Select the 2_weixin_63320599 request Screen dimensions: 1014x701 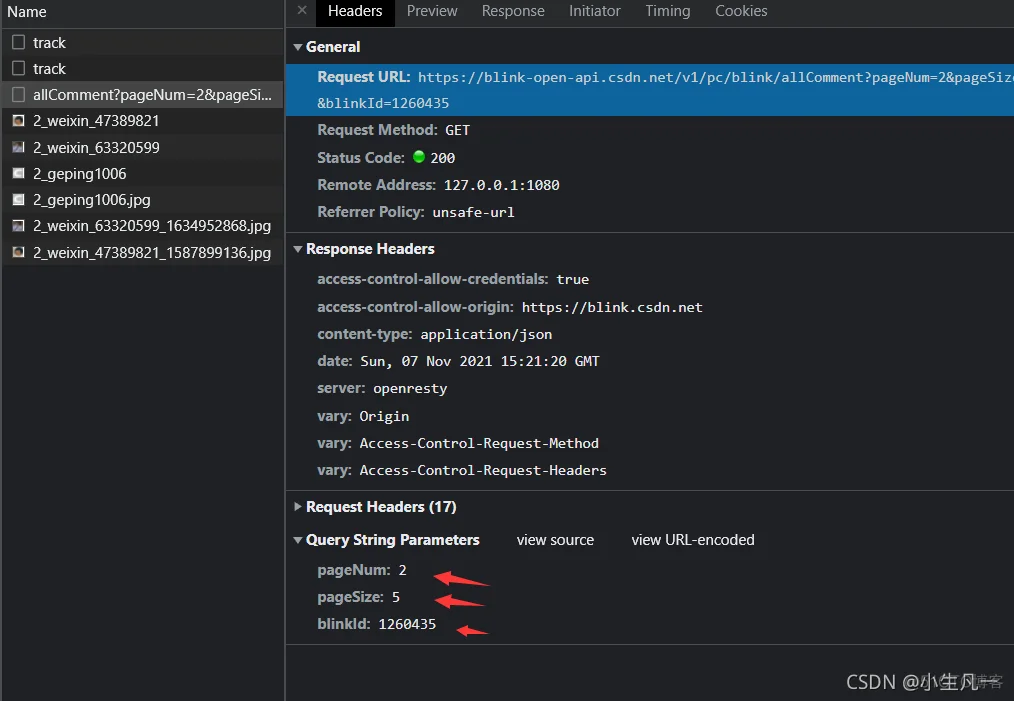coord(142,147)
